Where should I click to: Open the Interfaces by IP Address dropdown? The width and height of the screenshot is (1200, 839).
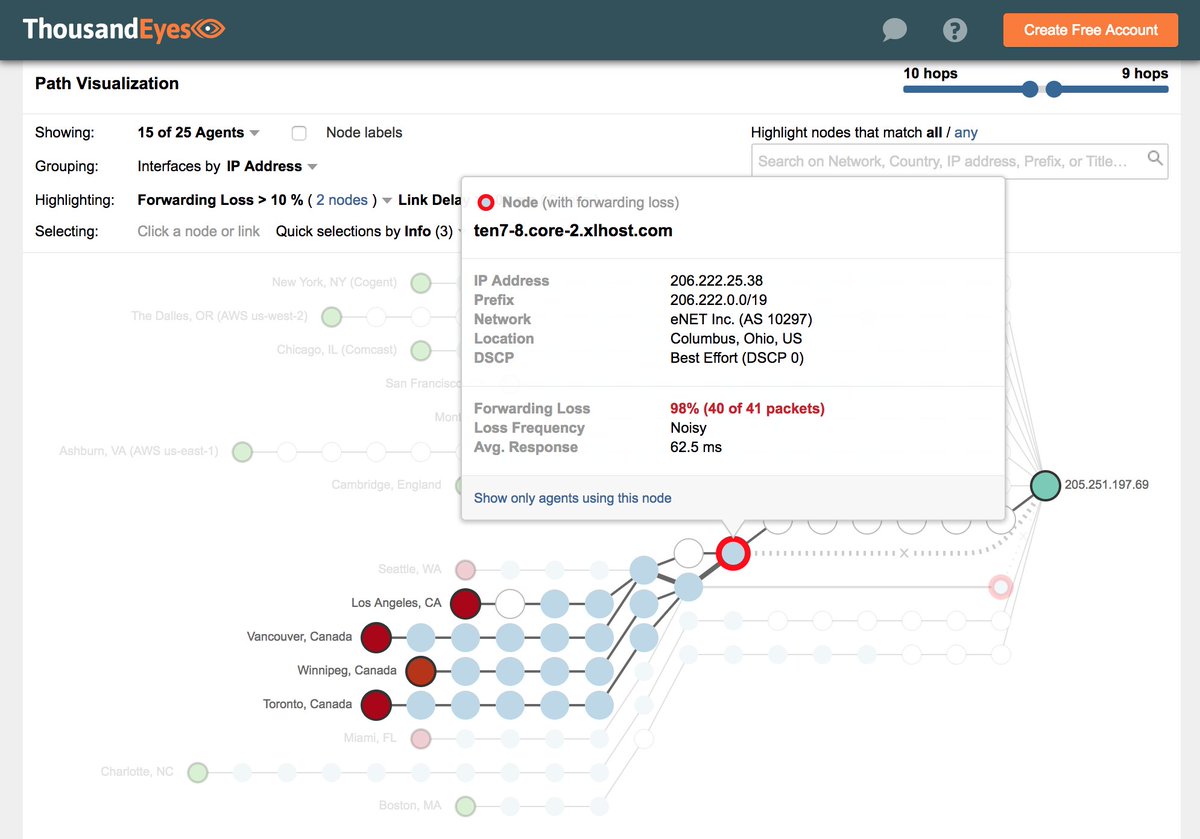point(227,166)
